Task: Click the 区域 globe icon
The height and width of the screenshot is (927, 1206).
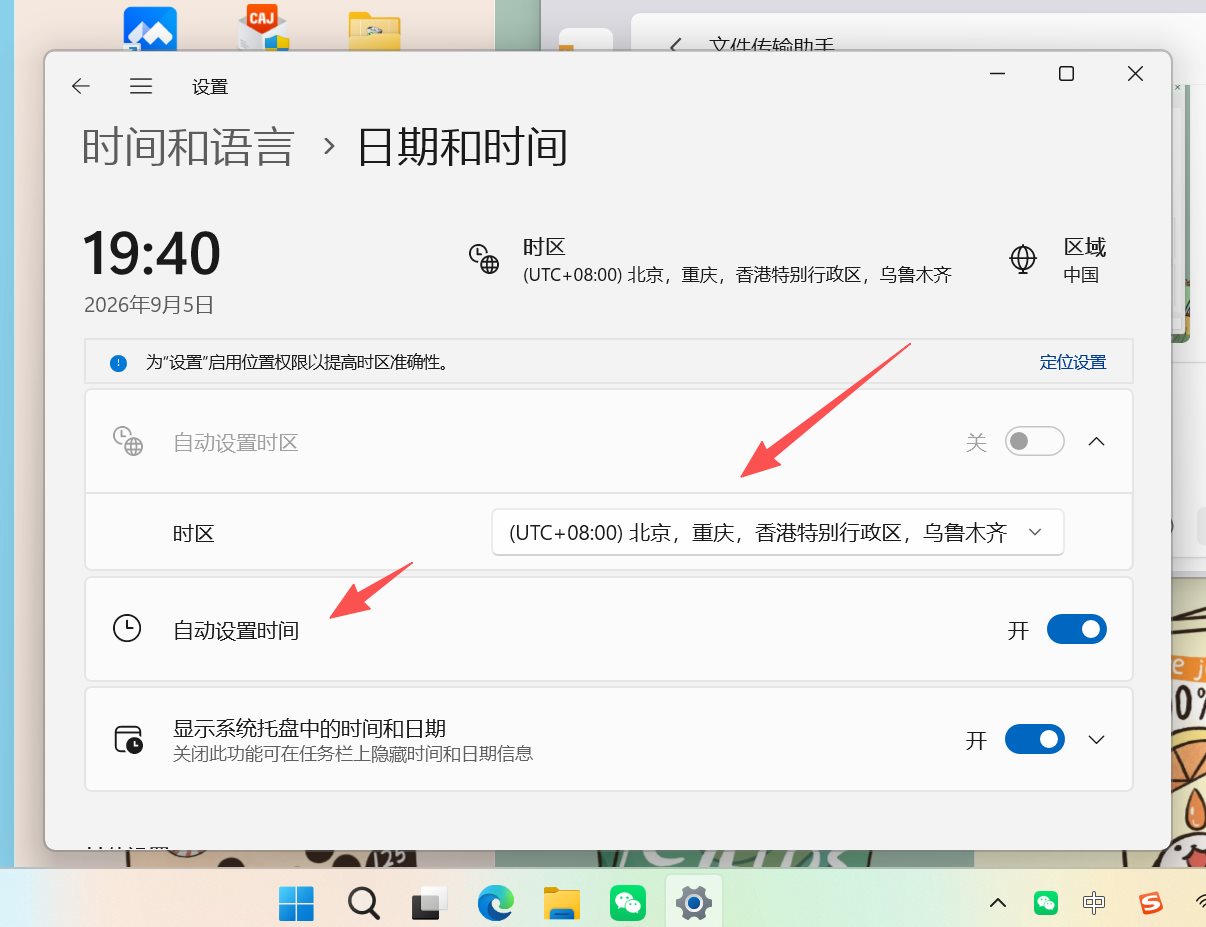Action: [x=1023, y=259]
